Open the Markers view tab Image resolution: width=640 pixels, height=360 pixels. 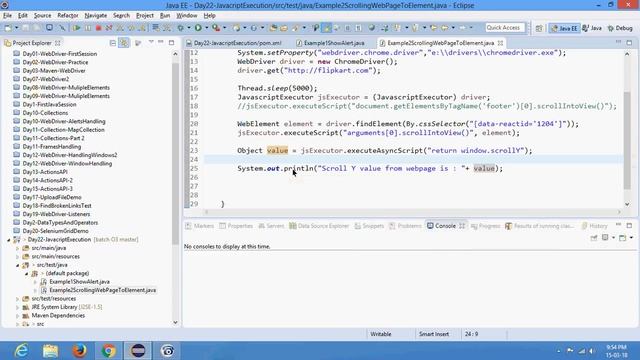pos(200,226)
